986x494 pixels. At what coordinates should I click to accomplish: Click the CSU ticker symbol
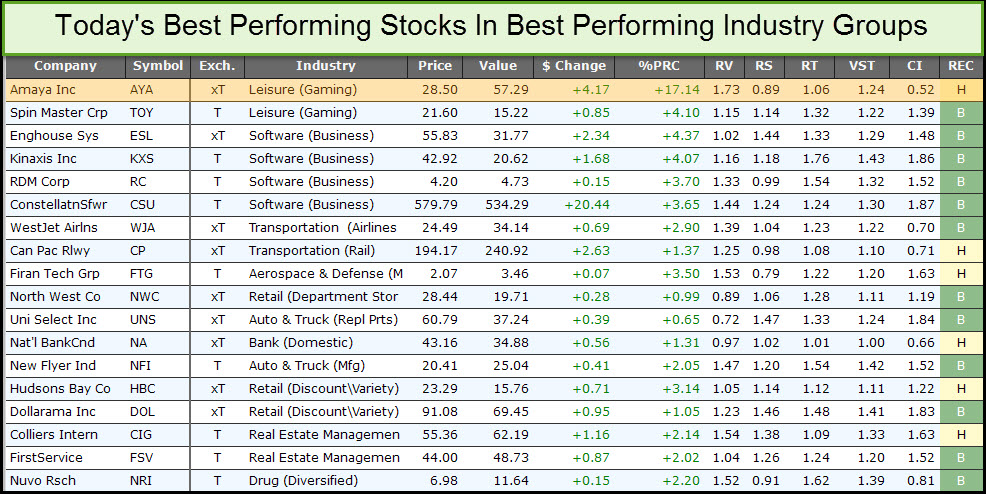tap(142, 205)
